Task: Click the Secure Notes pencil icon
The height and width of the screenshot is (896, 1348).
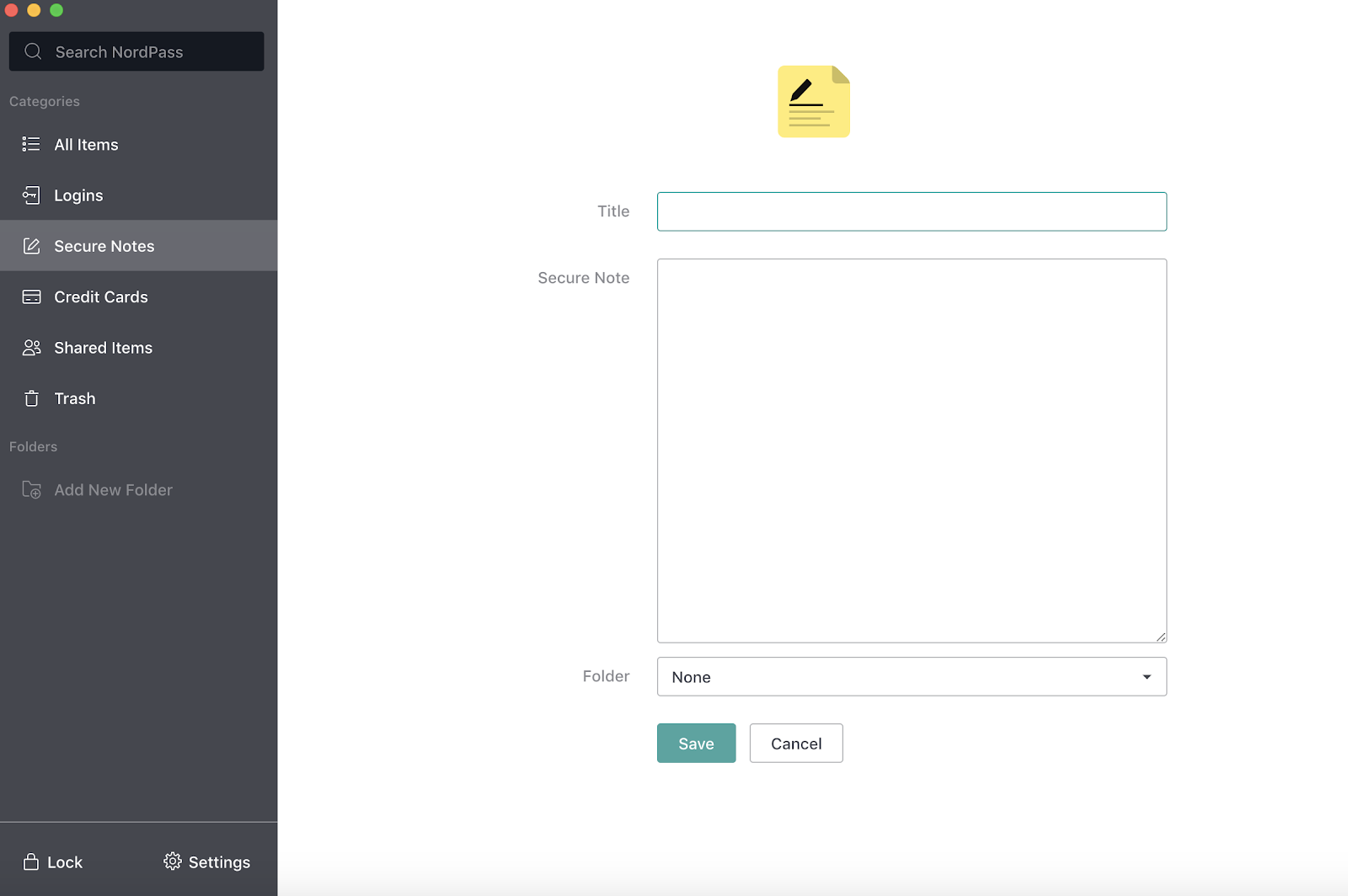Action: [x=31, y=246]
